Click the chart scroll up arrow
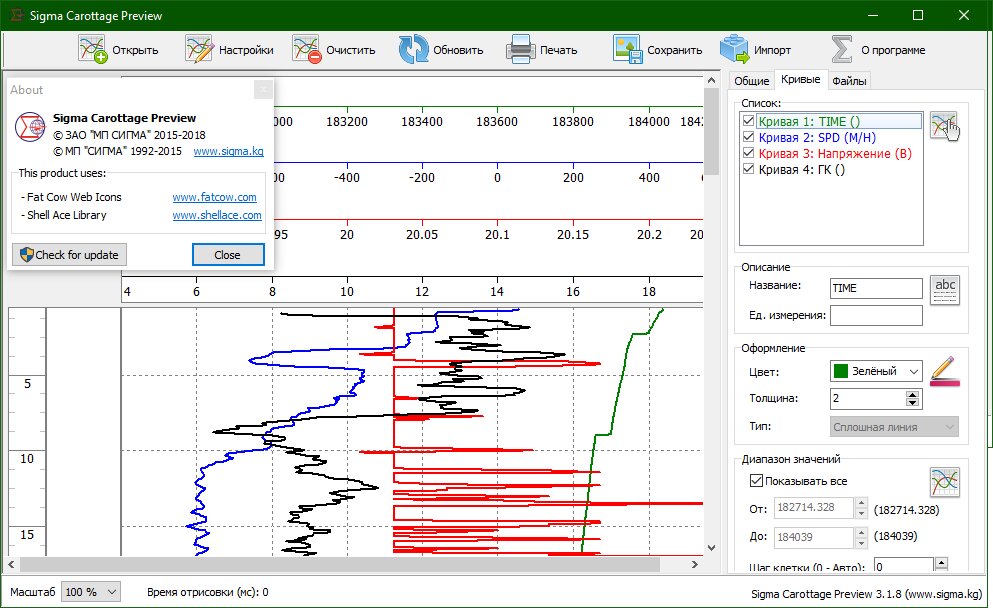The width and height of the screenshot is (993, 608). click(x=712, y=80)
